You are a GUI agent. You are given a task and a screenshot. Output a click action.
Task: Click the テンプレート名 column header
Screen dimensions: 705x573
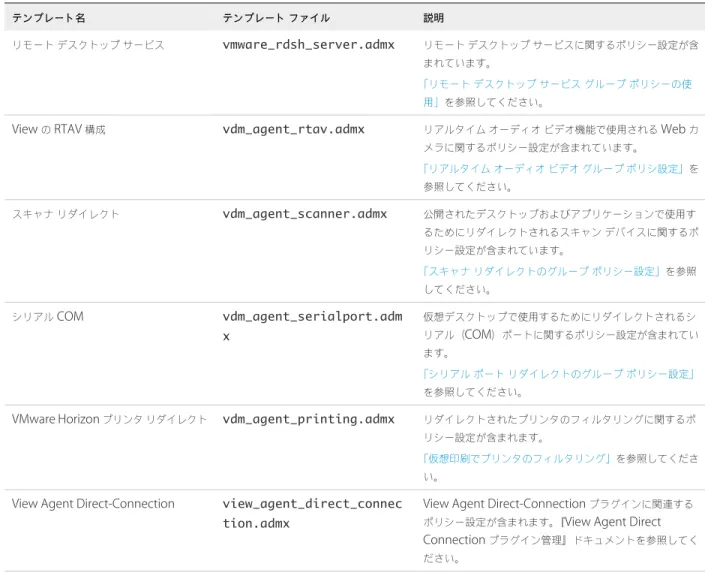point(49,18)
